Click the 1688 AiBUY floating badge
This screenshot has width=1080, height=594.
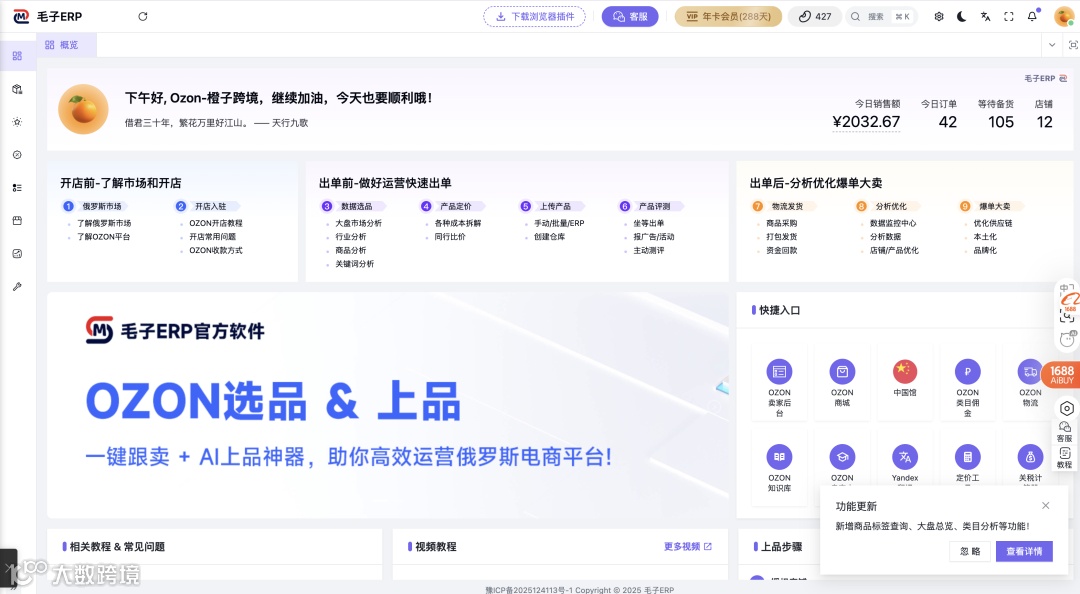point(1061,374)
